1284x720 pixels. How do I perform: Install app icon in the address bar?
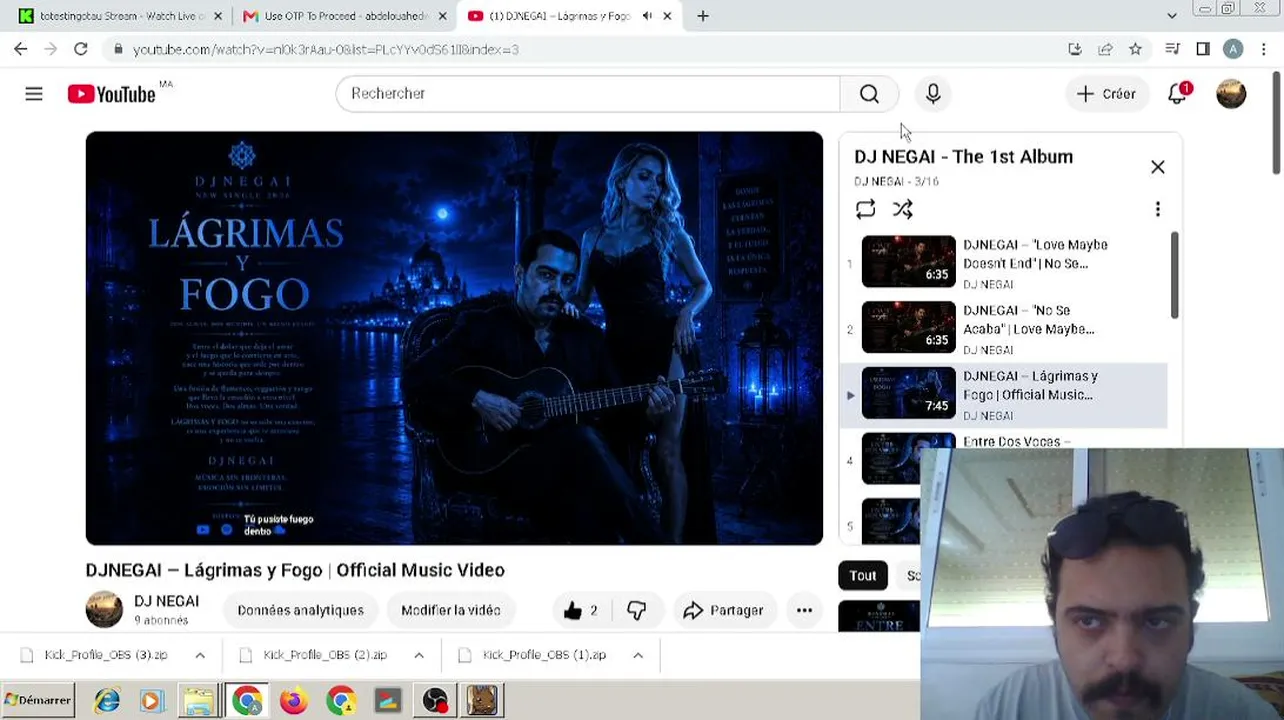(x=1075, y=49)
